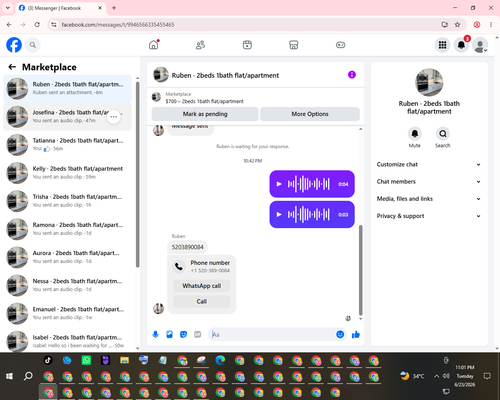The width and height of the screenshot is (500, 400).
Task: Open Chrome menu three dots
Action: (491, 24)
